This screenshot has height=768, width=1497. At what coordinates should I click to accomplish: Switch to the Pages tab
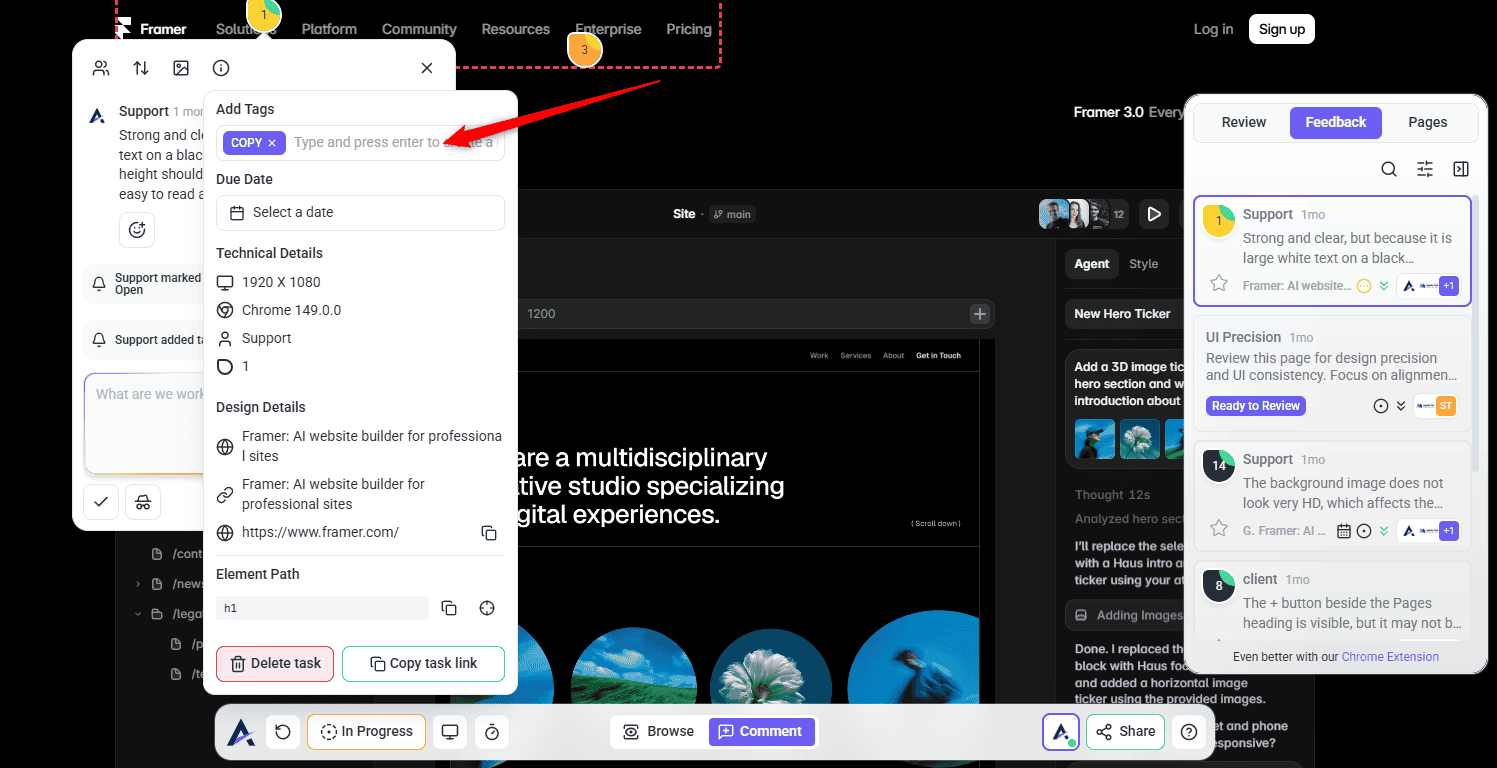(x=1428, y=122)
